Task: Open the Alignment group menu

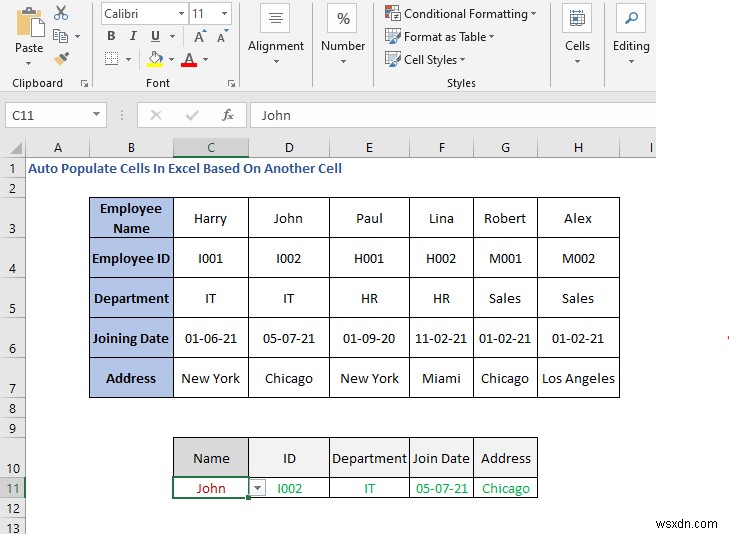Action: click(x=276, y=35)
